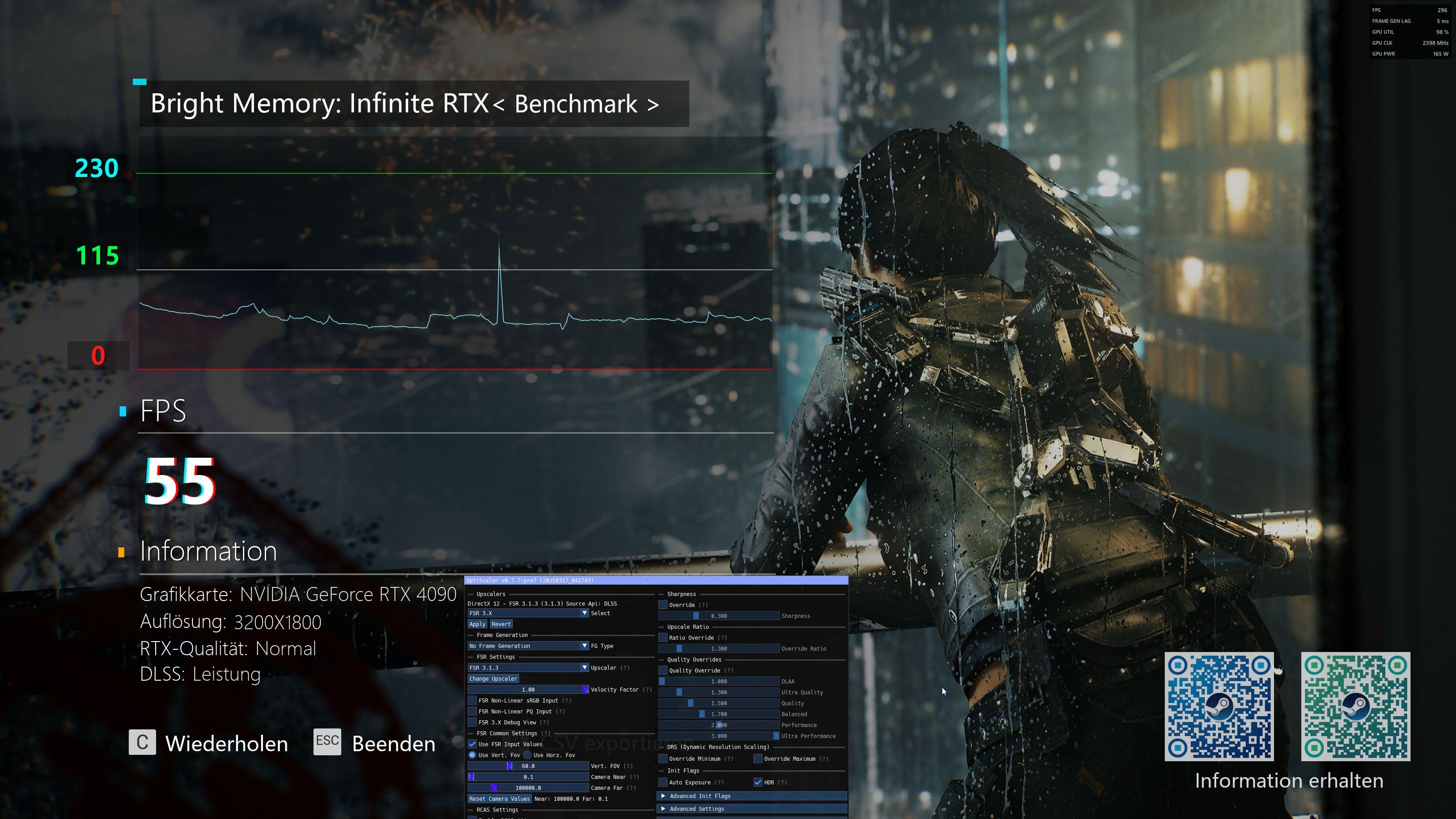Image resolution: width=1456 pixels, height=819 pixels.
Task: Toggle the Sharpness Override checkbox
Action: click(663, 605)
